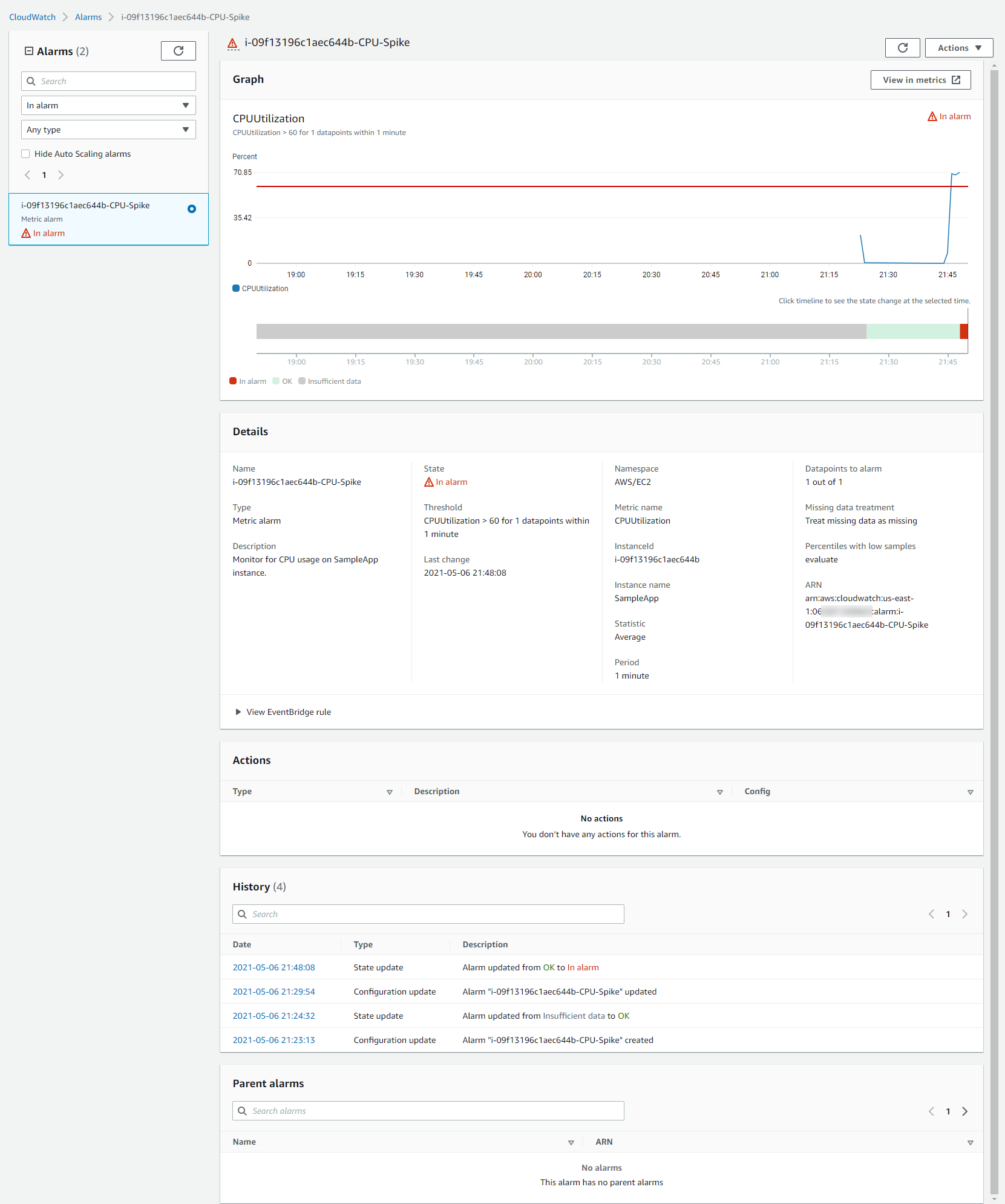1005x1204 pixels.
Task: Navigate to Alarms breadcrumb
Action: pos(88,17)
